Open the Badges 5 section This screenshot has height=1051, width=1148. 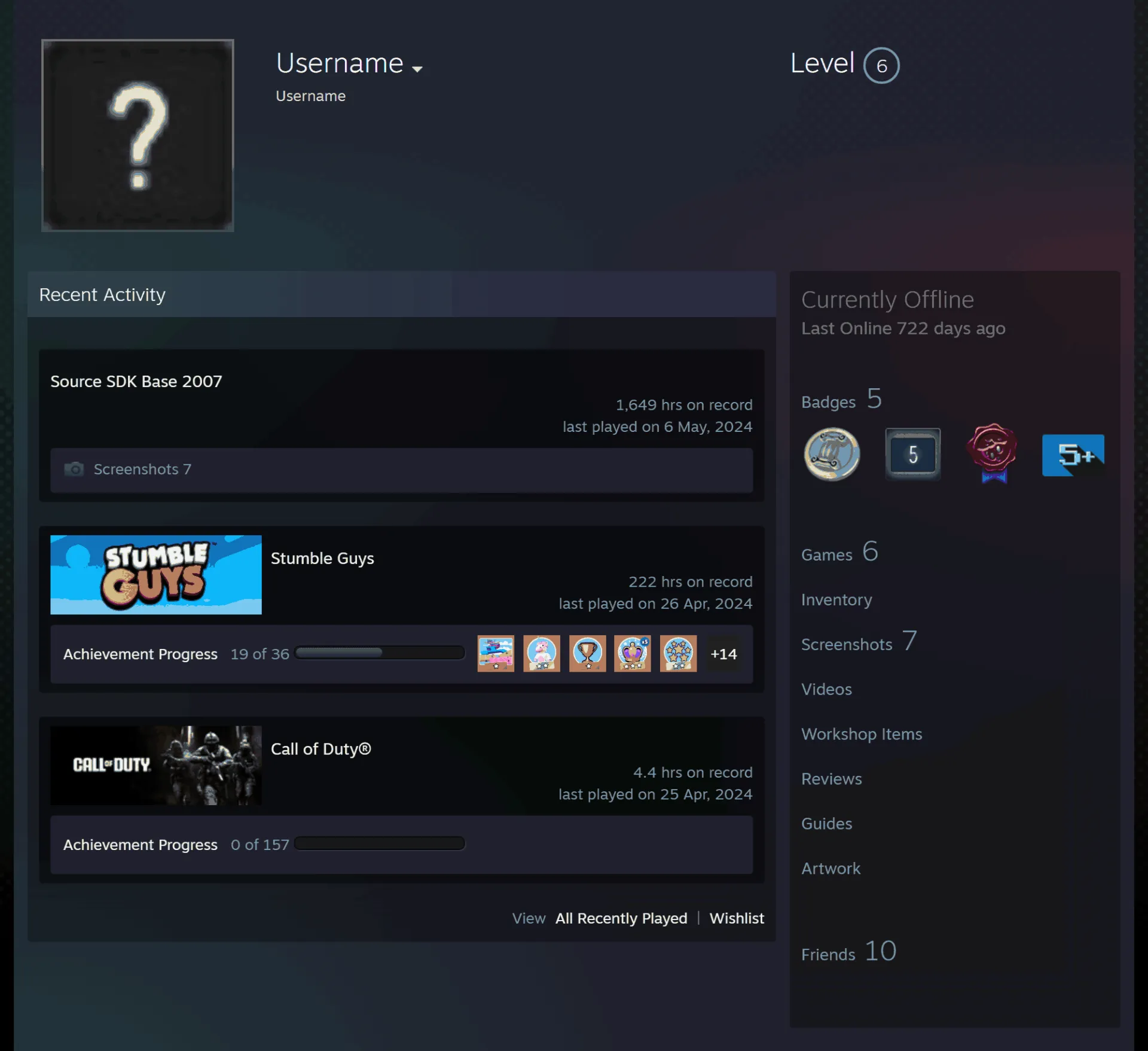pyautogui.click(x=842, y=399)
